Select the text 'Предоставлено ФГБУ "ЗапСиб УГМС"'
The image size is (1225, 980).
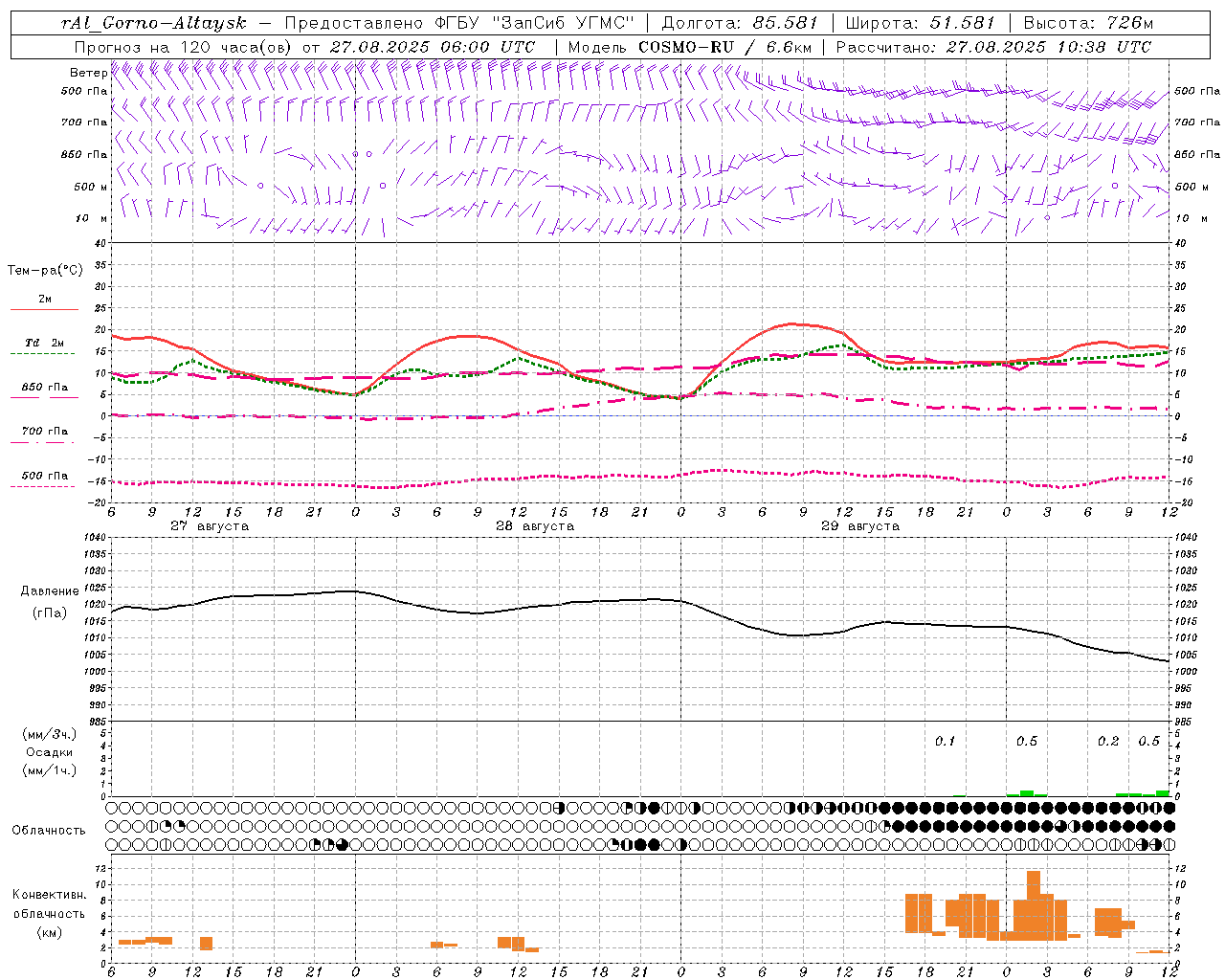tap(459, 23)
